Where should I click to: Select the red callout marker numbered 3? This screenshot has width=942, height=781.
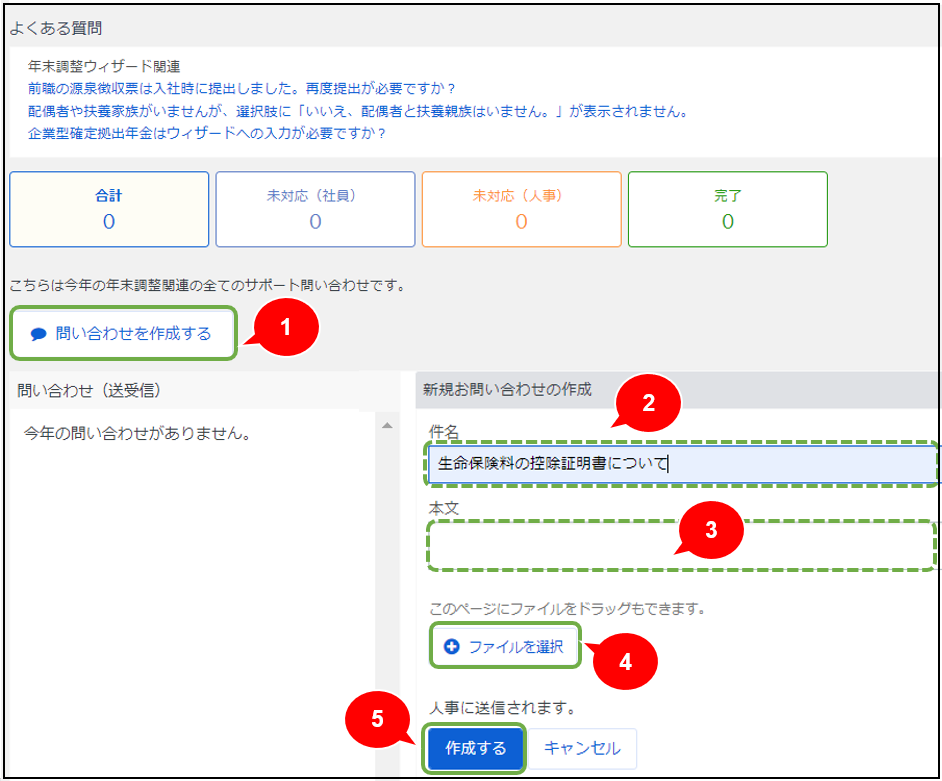point(711,531)
